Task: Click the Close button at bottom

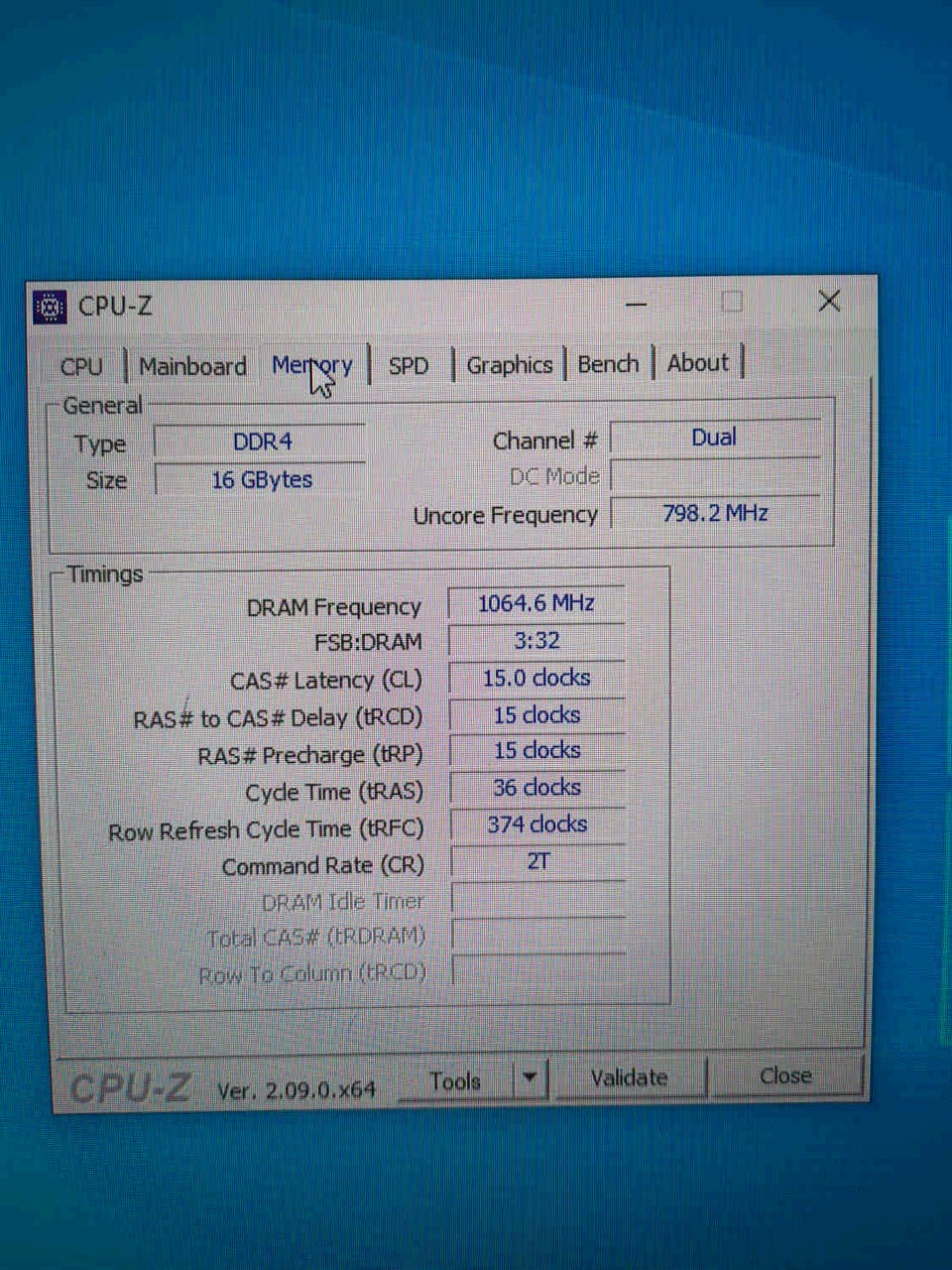Action: (x=786, y=1076)
